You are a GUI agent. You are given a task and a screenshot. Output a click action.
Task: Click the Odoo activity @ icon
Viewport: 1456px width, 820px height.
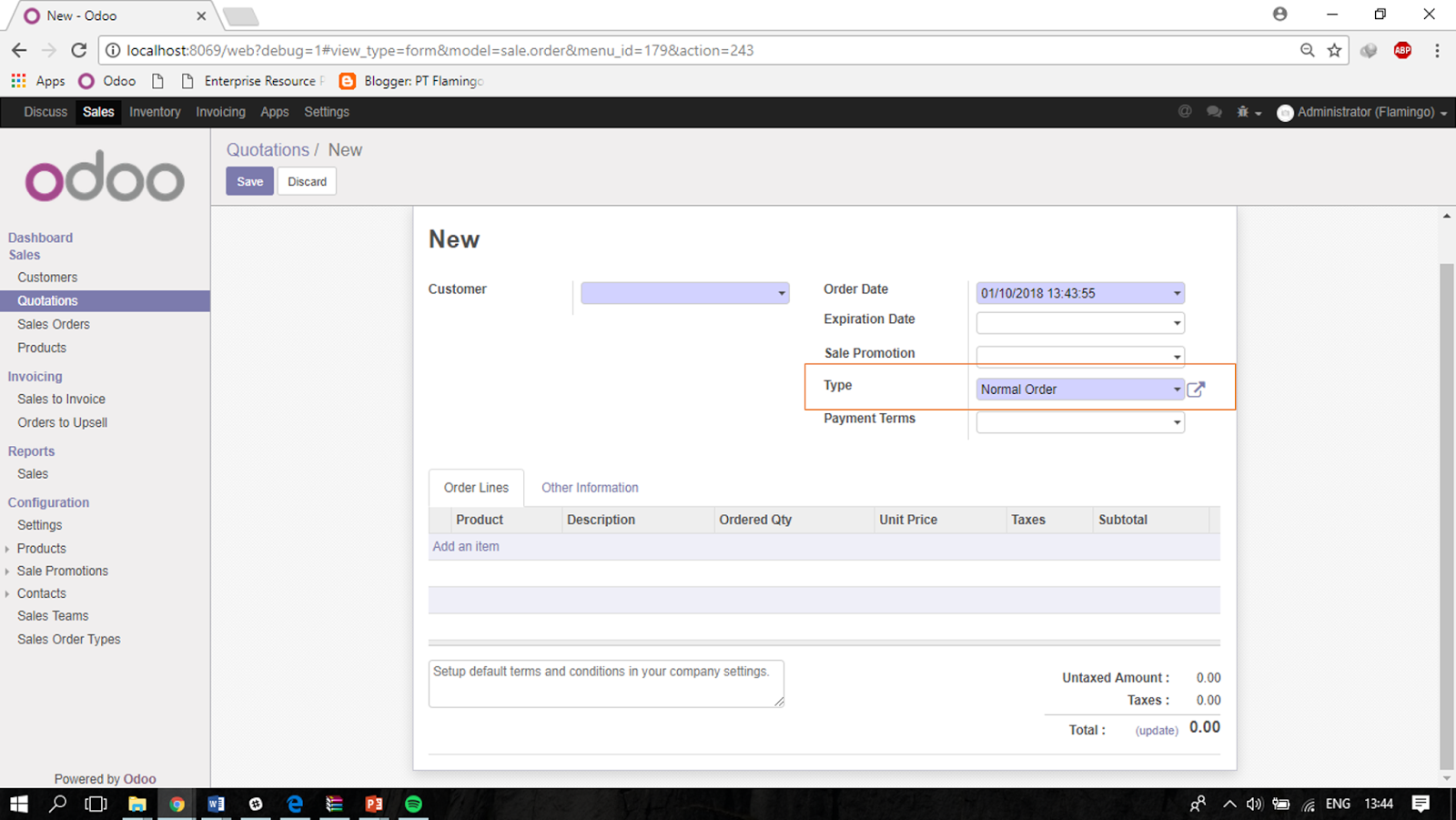click(x=1185, y=112)
